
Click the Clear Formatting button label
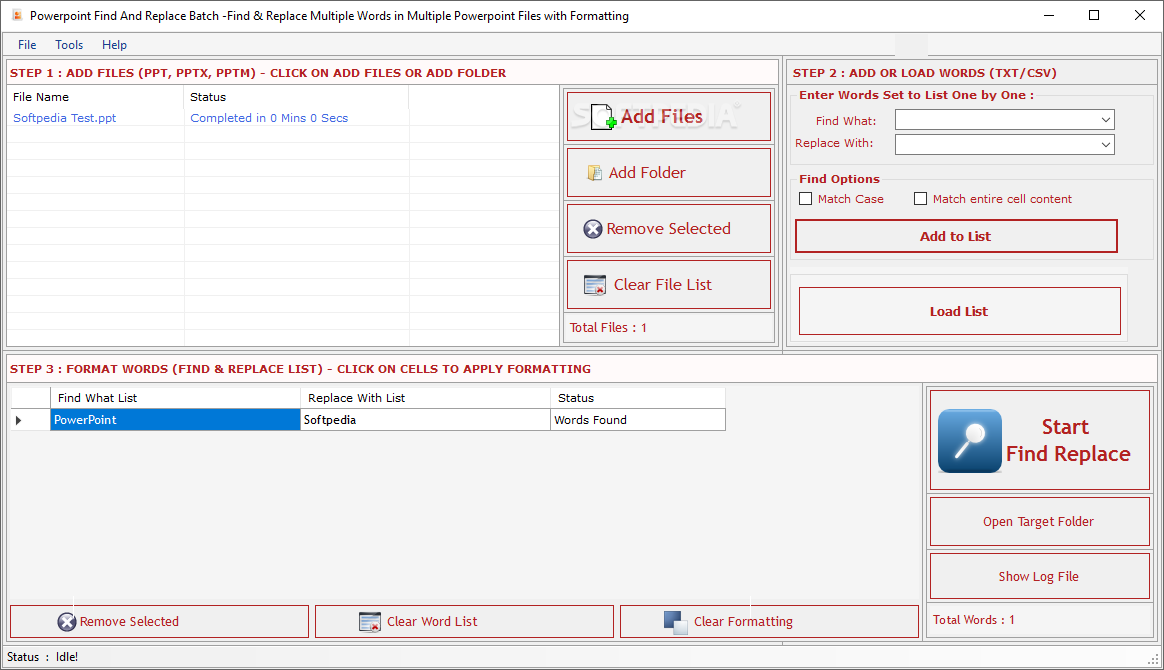tap(743, 622)
